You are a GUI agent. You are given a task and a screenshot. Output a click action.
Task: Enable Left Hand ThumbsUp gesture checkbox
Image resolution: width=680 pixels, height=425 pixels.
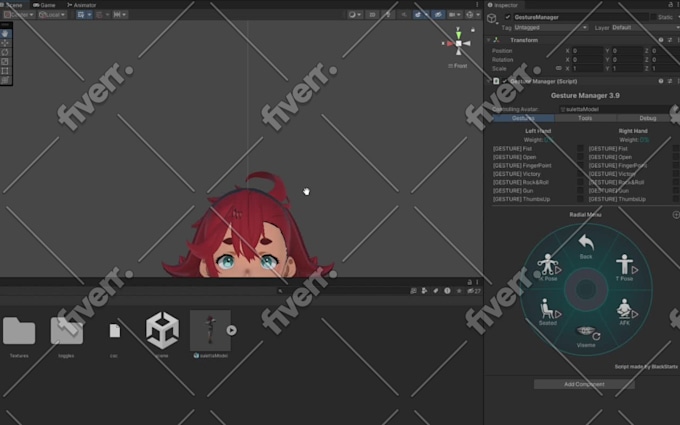(x=580, y=199)
